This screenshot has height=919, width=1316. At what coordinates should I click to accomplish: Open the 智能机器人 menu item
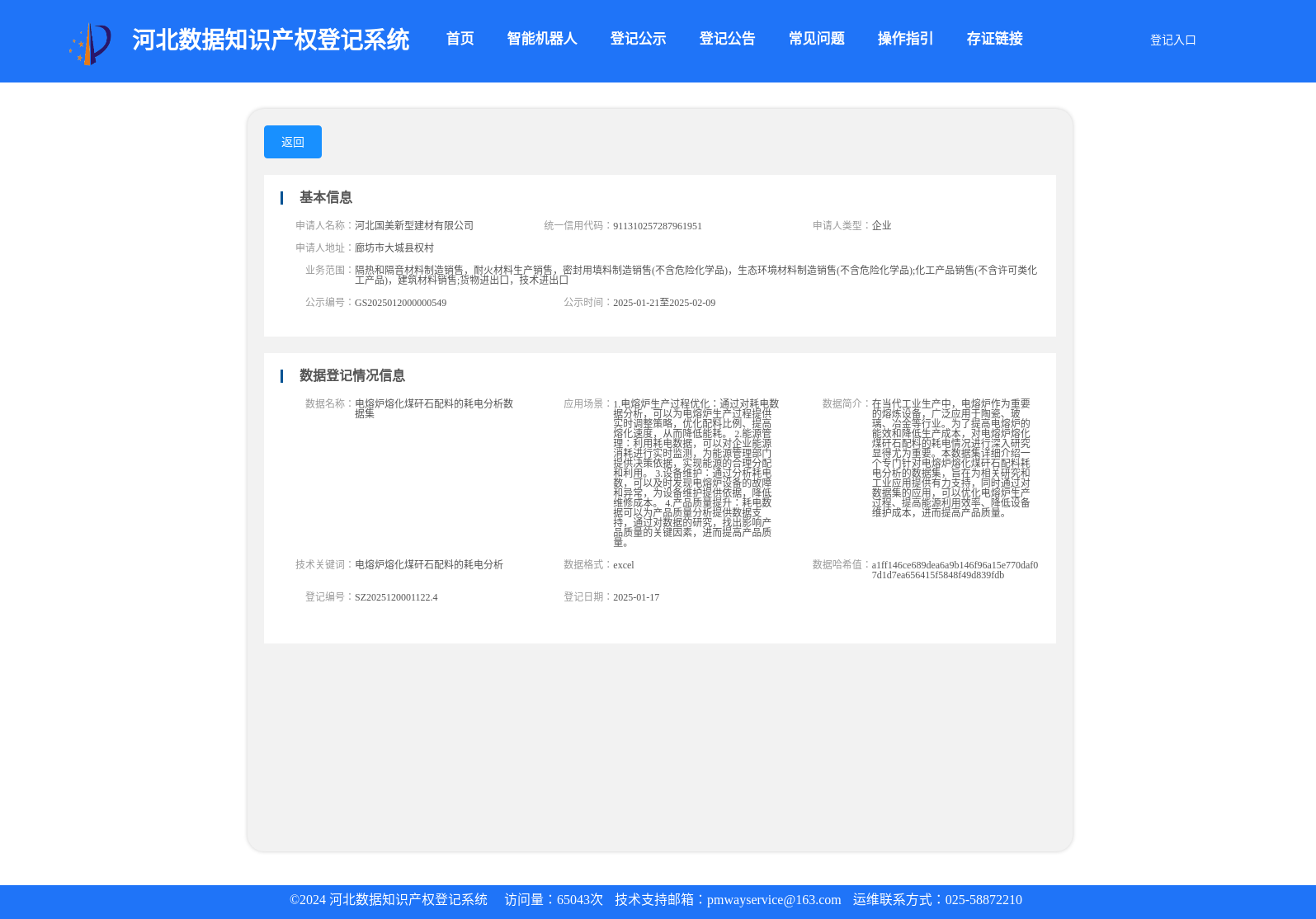pos(542,39)
